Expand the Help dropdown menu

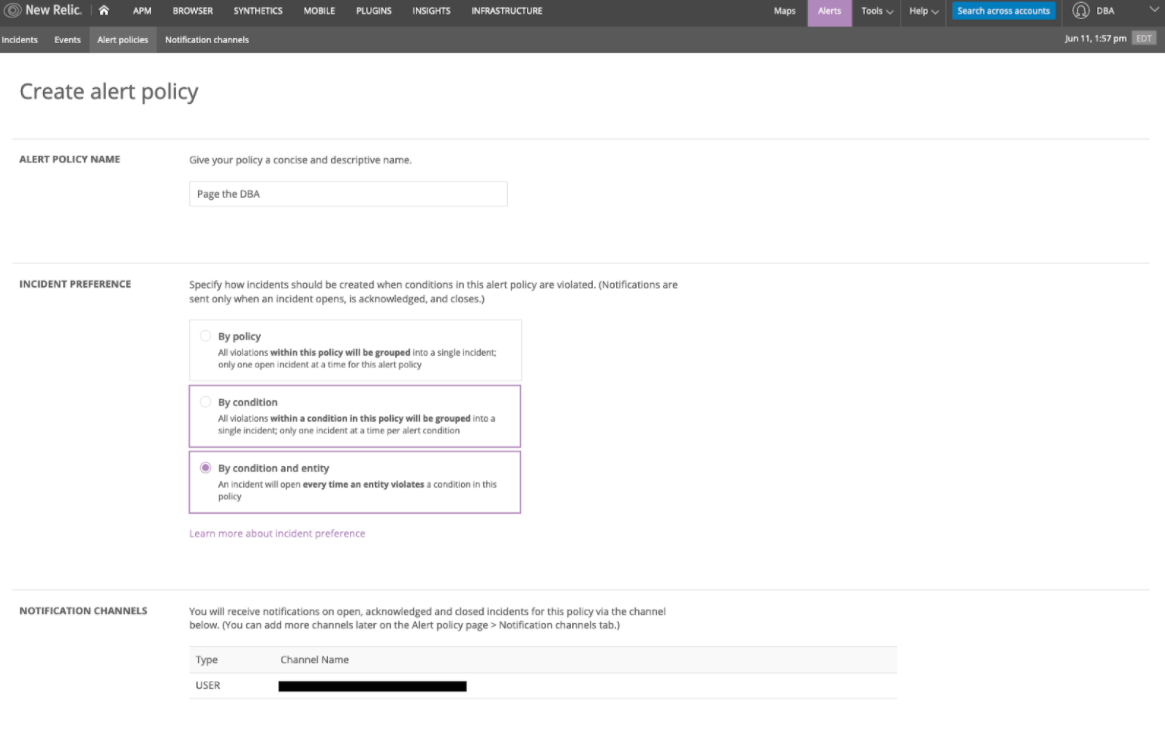(924, 11)
